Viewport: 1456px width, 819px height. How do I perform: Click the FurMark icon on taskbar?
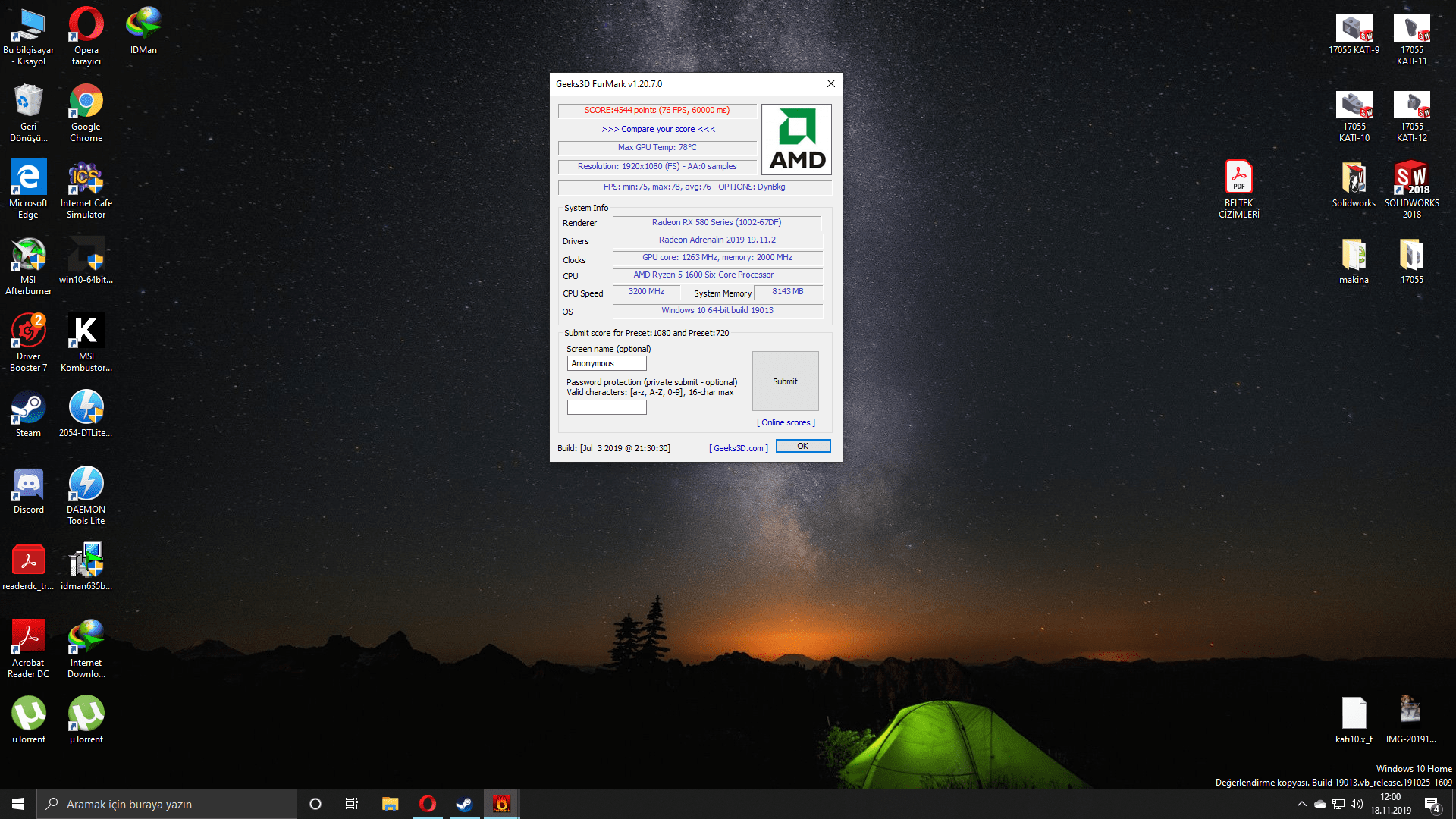tap(501, 804)
